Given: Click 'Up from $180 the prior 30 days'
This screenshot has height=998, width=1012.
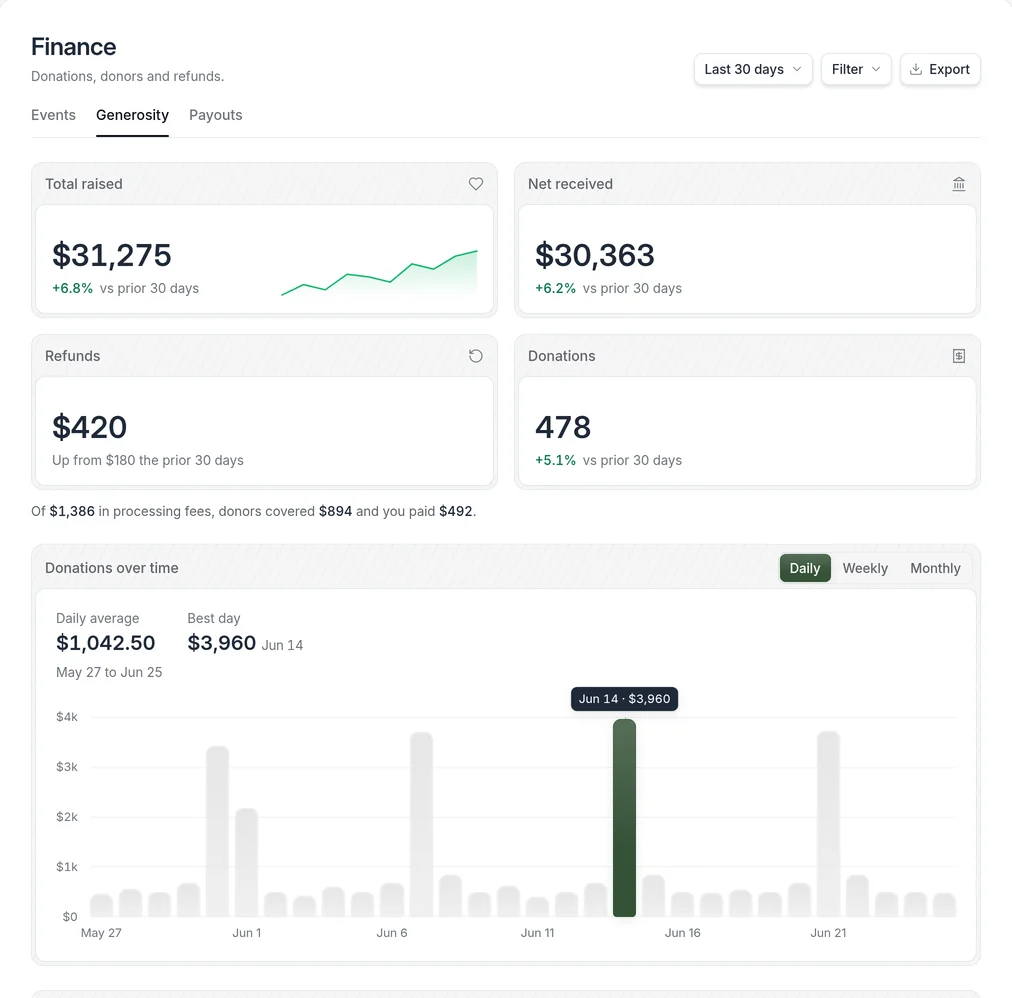Looking at the screenshot, I should (x=148, y=460).
